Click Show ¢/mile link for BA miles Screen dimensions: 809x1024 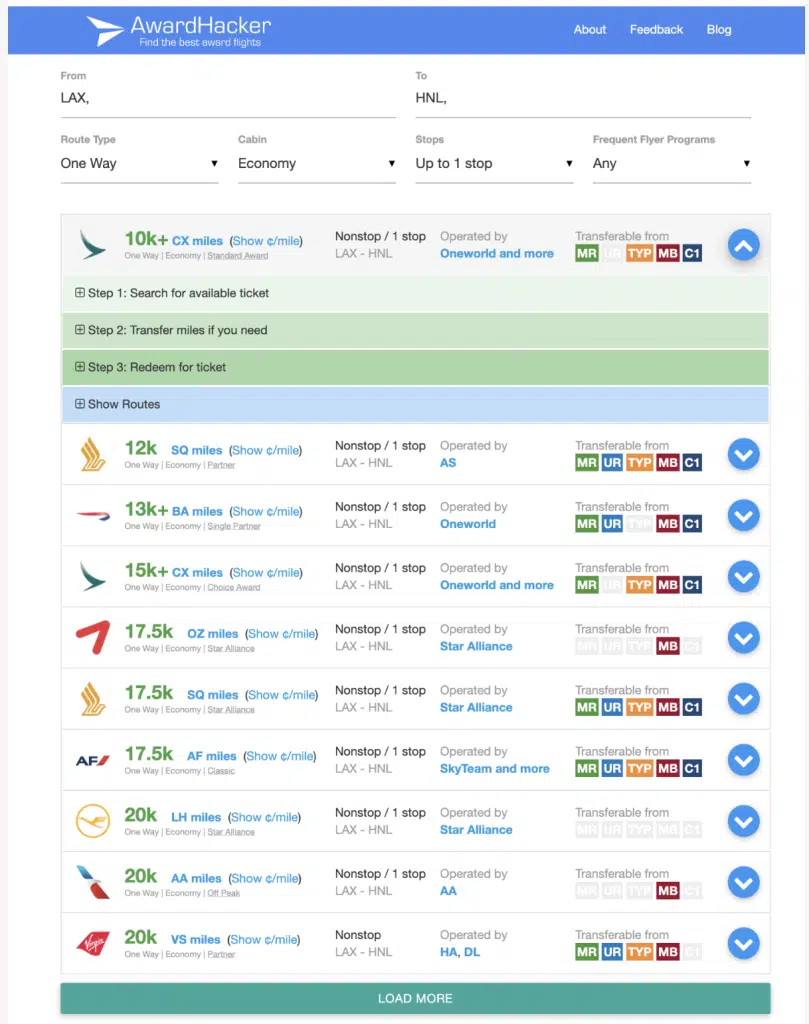pyautogui.click(x=265, y=512)
